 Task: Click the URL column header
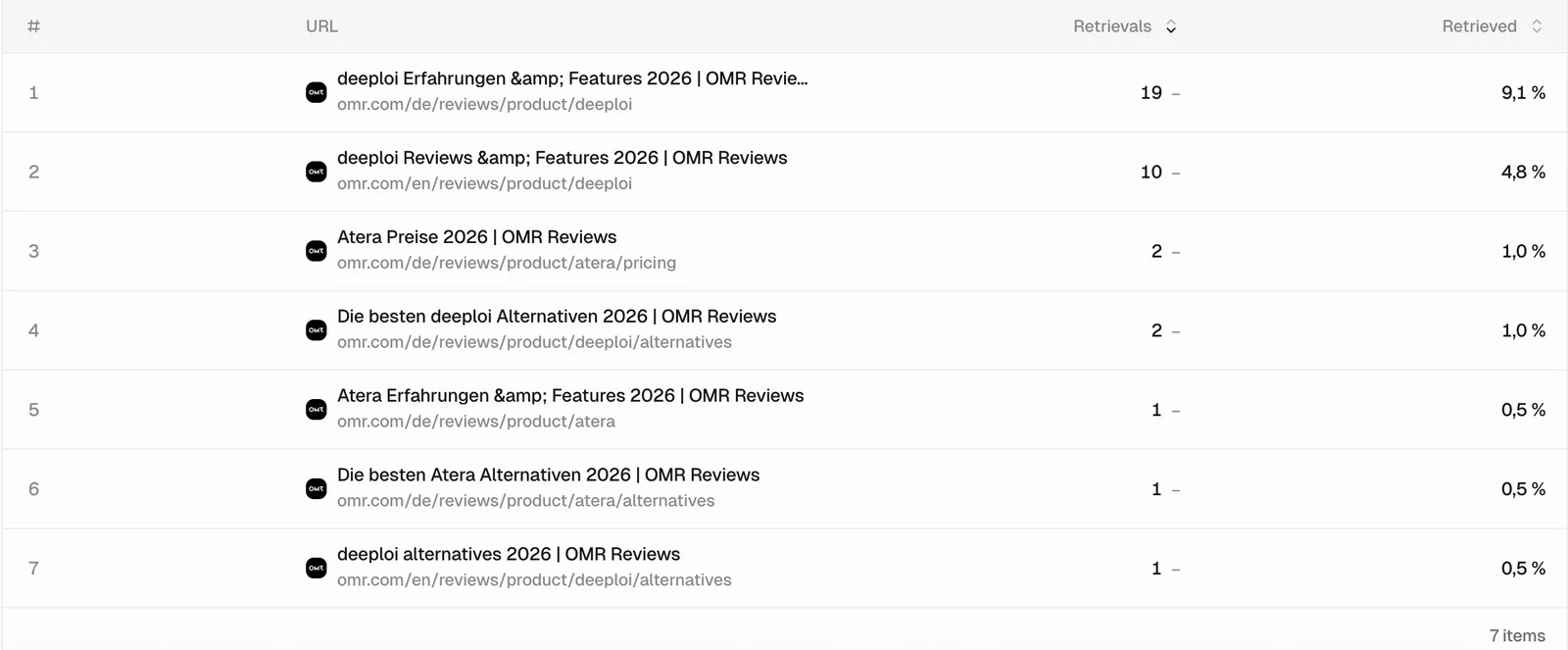coord(321,26)
